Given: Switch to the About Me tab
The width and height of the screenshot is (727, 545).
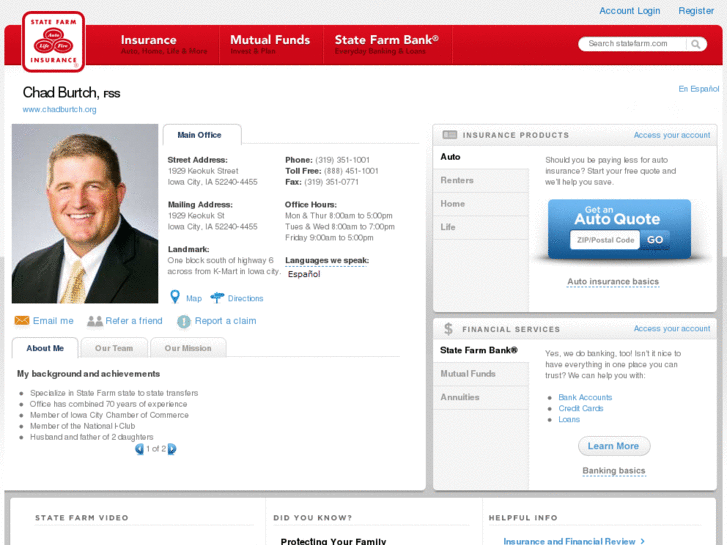Looking at the screenshot, I should click(45, 348).
